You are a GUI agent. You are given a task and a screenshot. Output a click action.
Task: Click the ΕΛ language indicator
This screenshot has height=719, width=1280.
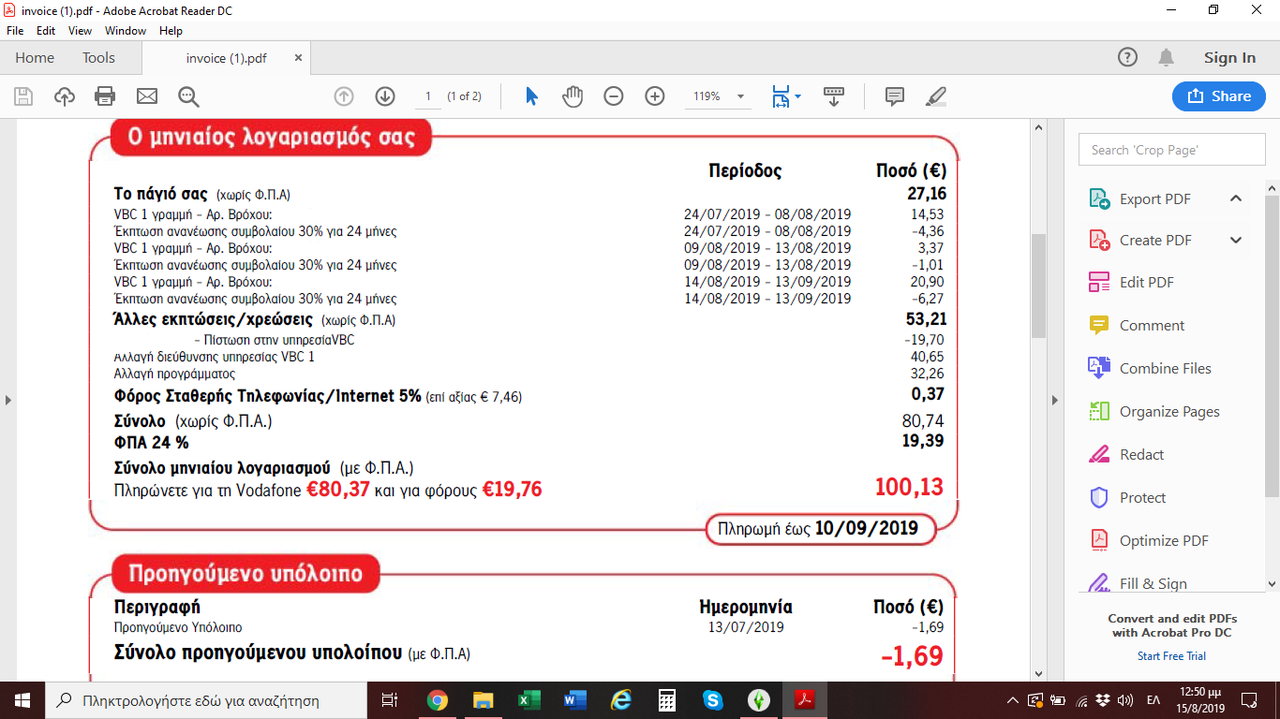(1153, 700)
